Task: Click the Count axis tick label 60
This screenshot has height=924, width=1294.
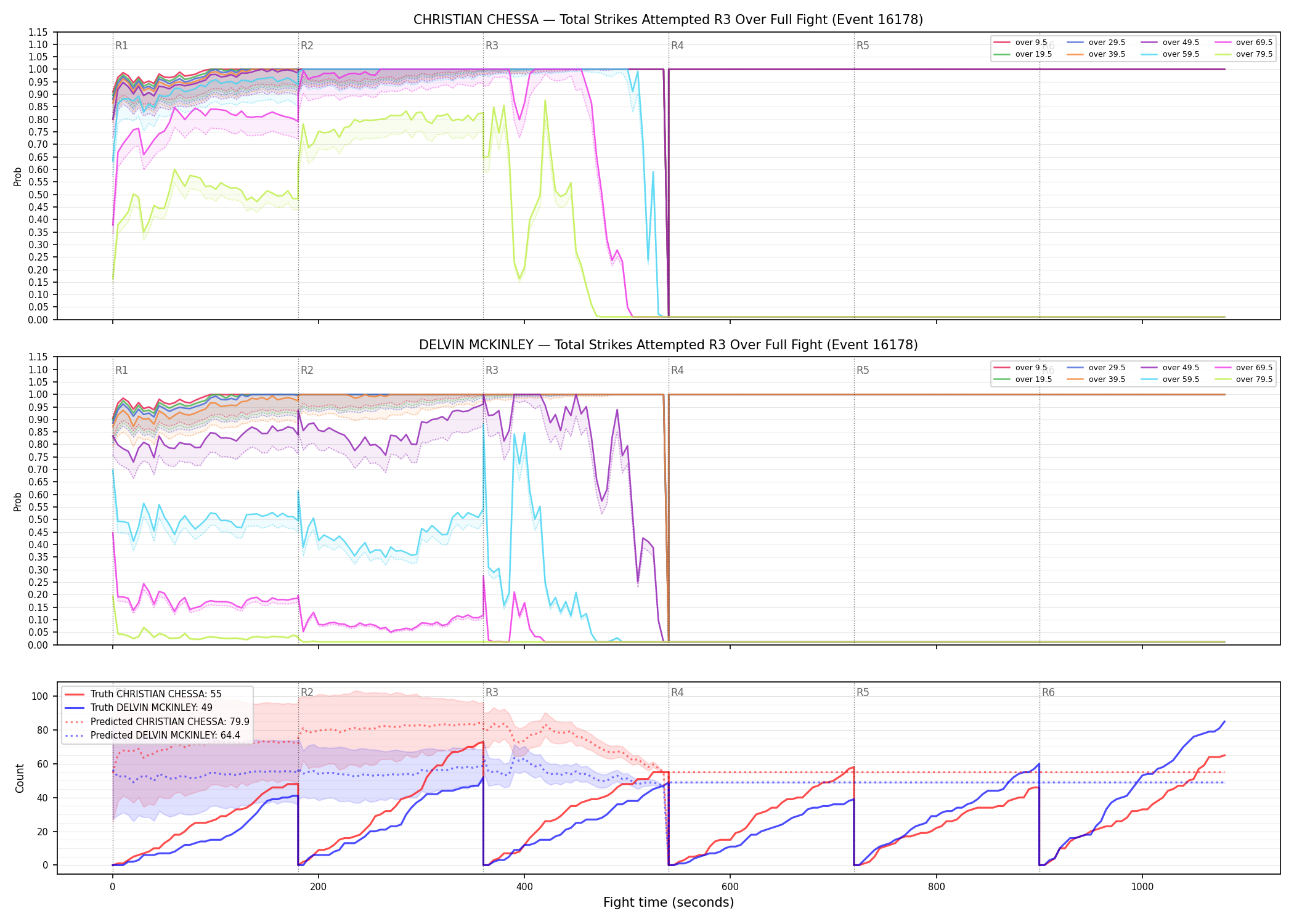Action: (x=42, y=764)
